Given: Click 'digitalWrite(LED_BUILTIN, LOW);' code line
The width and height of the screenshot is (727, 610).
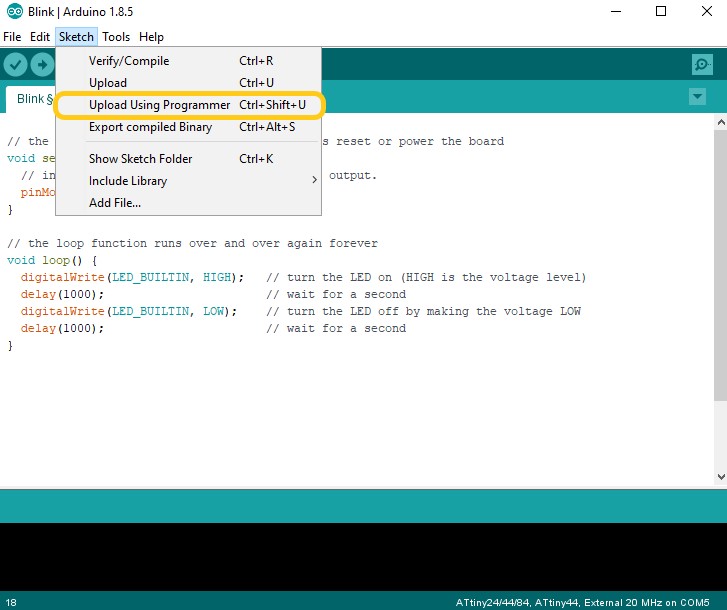Looking at the screenshot, I should pyautogui.click(x=128, y=311).
